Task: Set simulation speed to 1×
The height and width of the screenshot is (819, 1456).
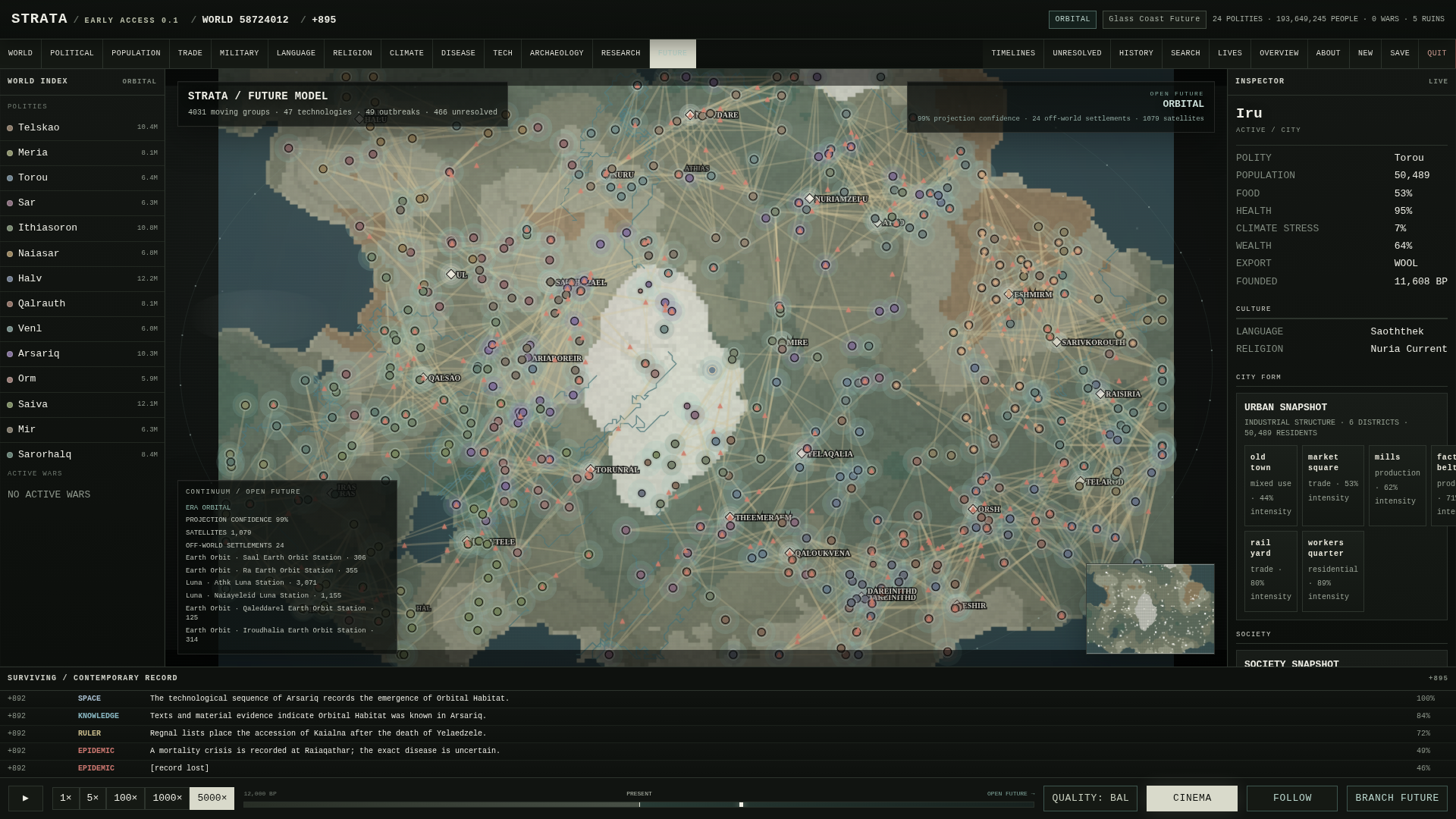Action: 66,798
